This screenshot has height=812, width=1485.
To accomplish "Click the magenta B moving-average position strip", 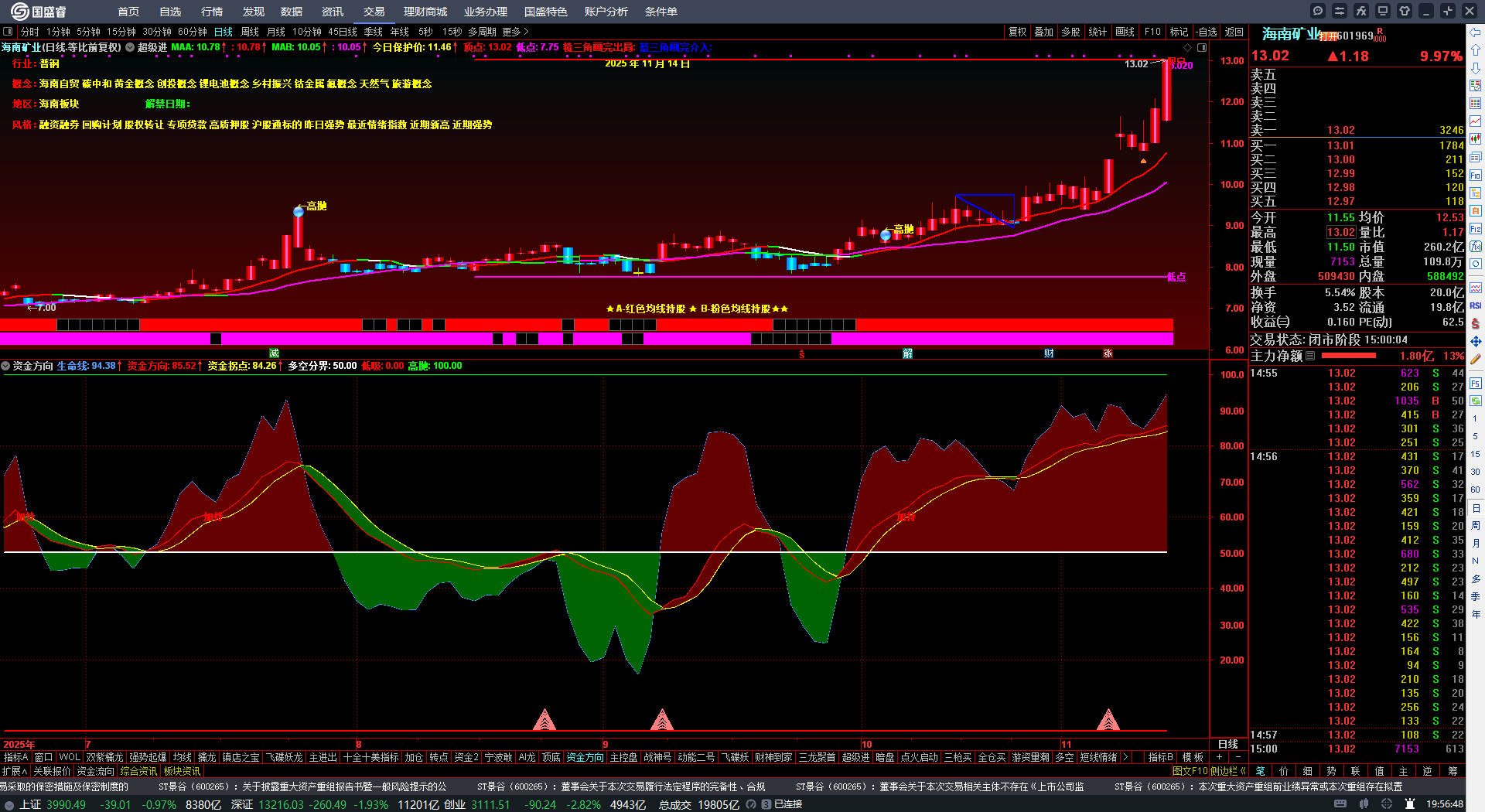I will coord(586,339).
